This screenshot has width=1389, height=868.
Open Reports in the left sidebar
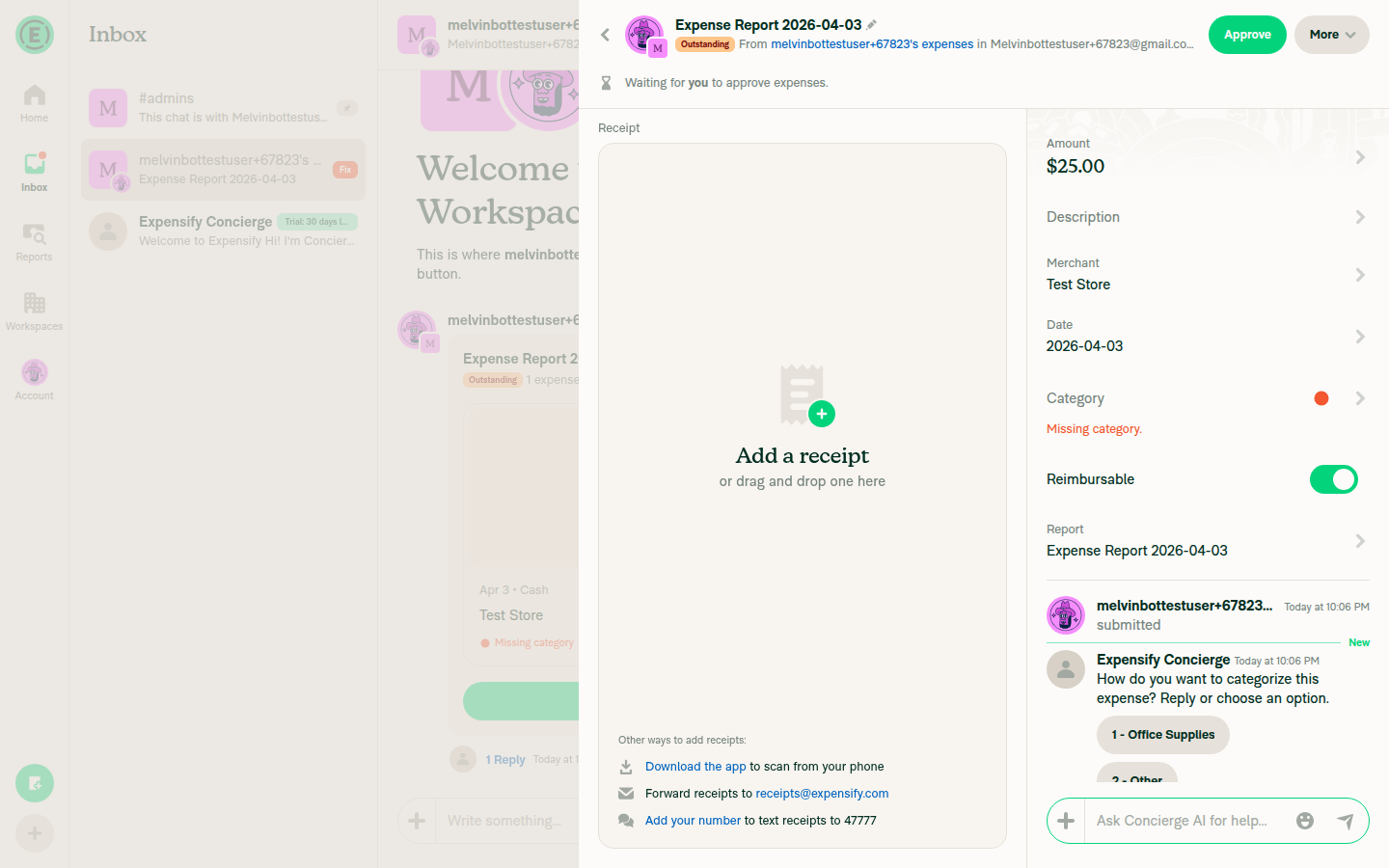[34, 241]
